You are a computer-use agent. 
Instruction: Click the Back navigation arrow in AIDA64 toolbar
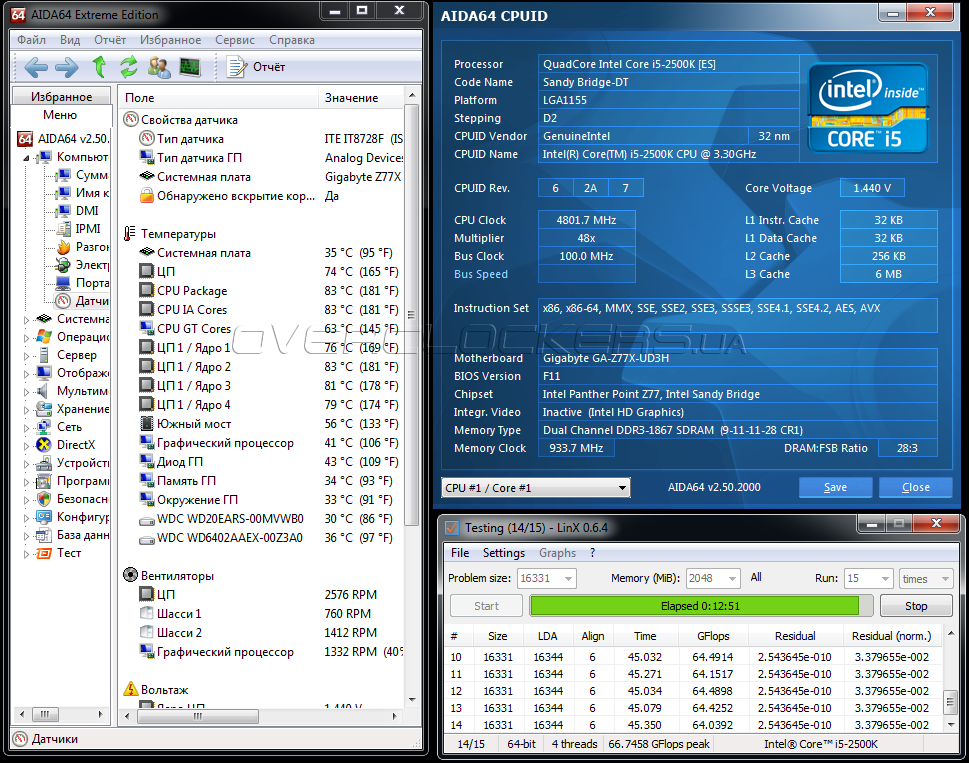tap(36, 67)
